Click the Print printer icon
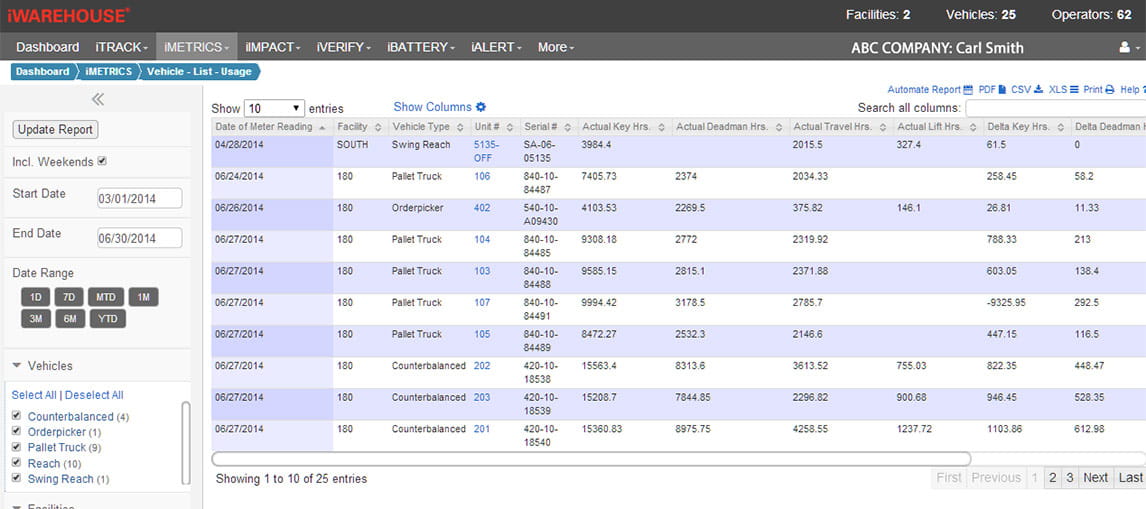This screenshot has width=1146, height=509. pyautogui.click(x=1109, y=90)
